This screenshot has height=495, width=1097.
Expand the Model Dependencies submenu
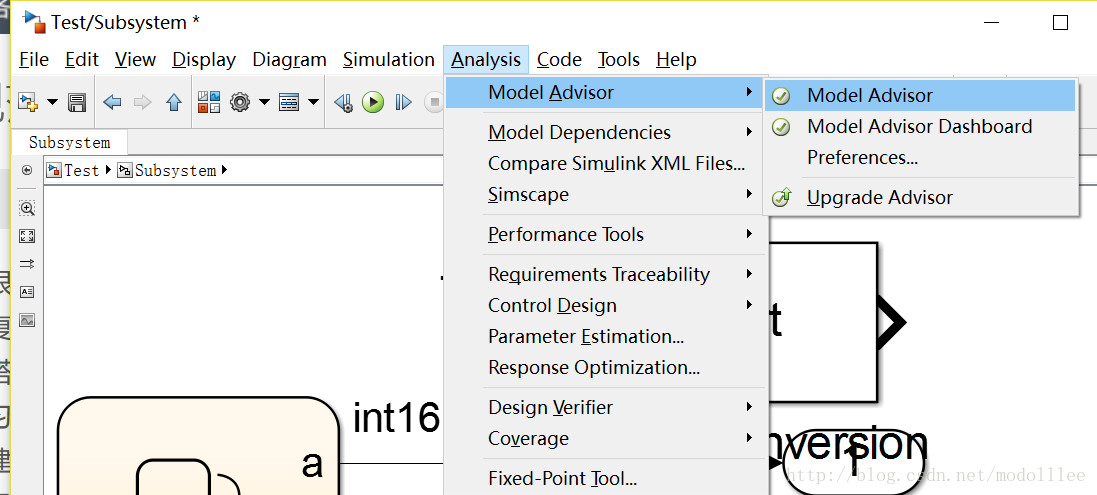[x=605, y=132]
